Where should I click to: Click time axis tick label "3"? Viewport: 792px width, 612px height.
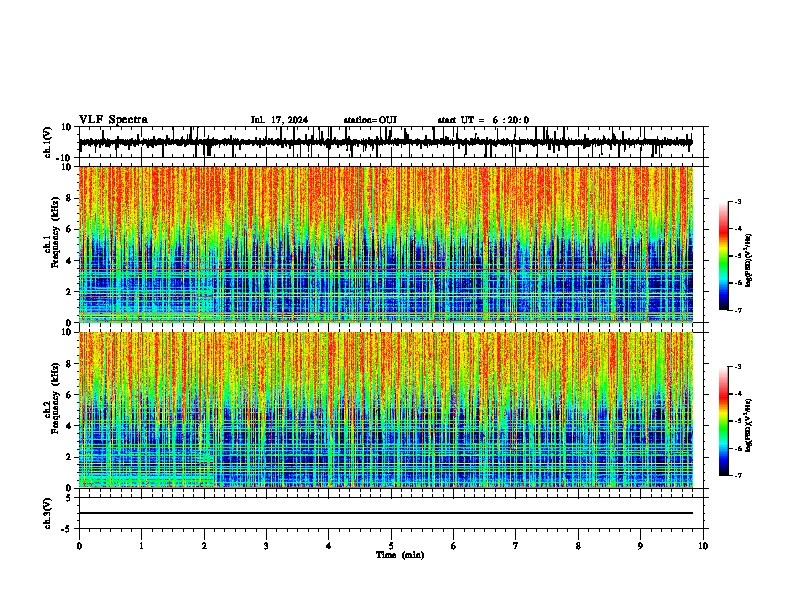(x=266, y=546)
